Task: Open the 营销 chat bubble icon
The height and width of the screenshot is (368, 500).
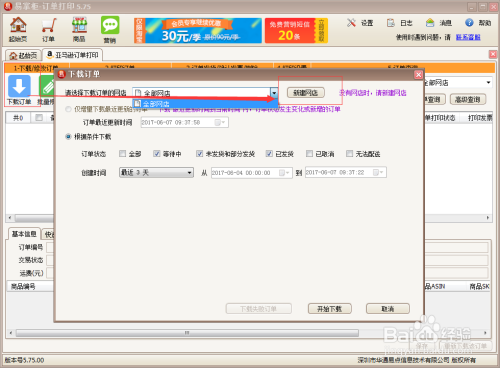Action: click(110, 30)
